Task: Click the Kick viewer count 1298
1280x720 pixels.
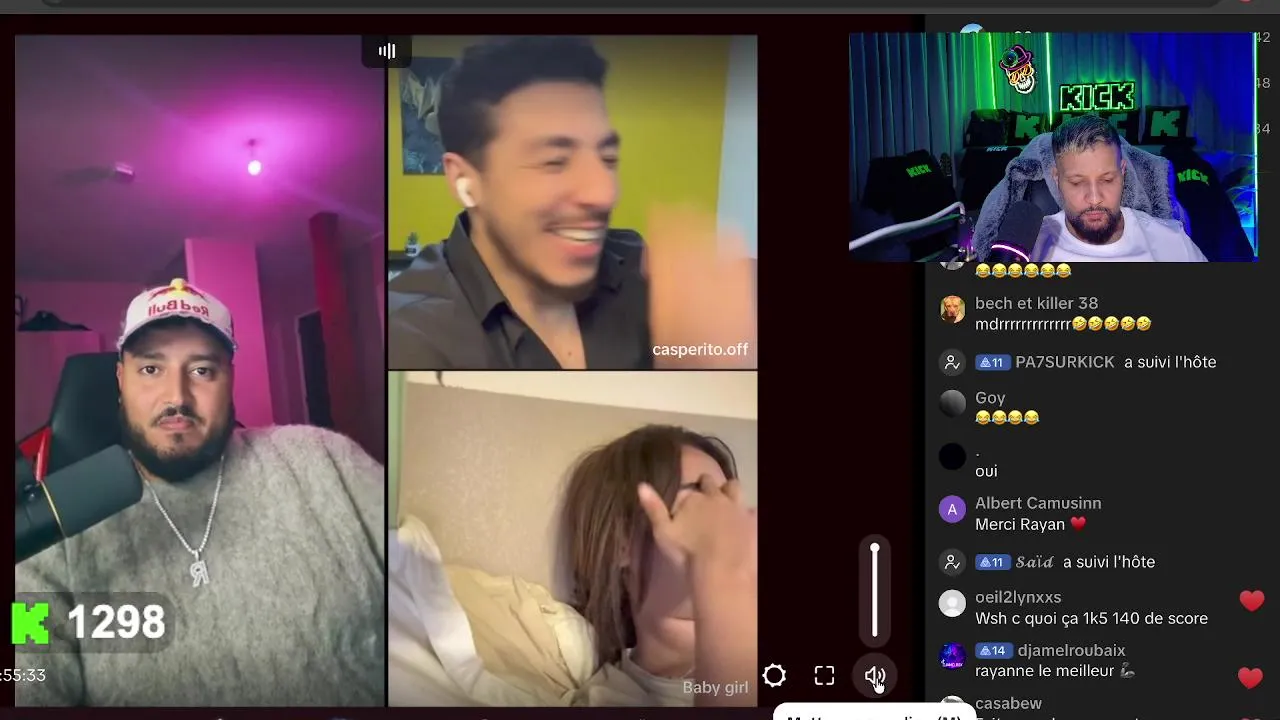Action: 116,622
